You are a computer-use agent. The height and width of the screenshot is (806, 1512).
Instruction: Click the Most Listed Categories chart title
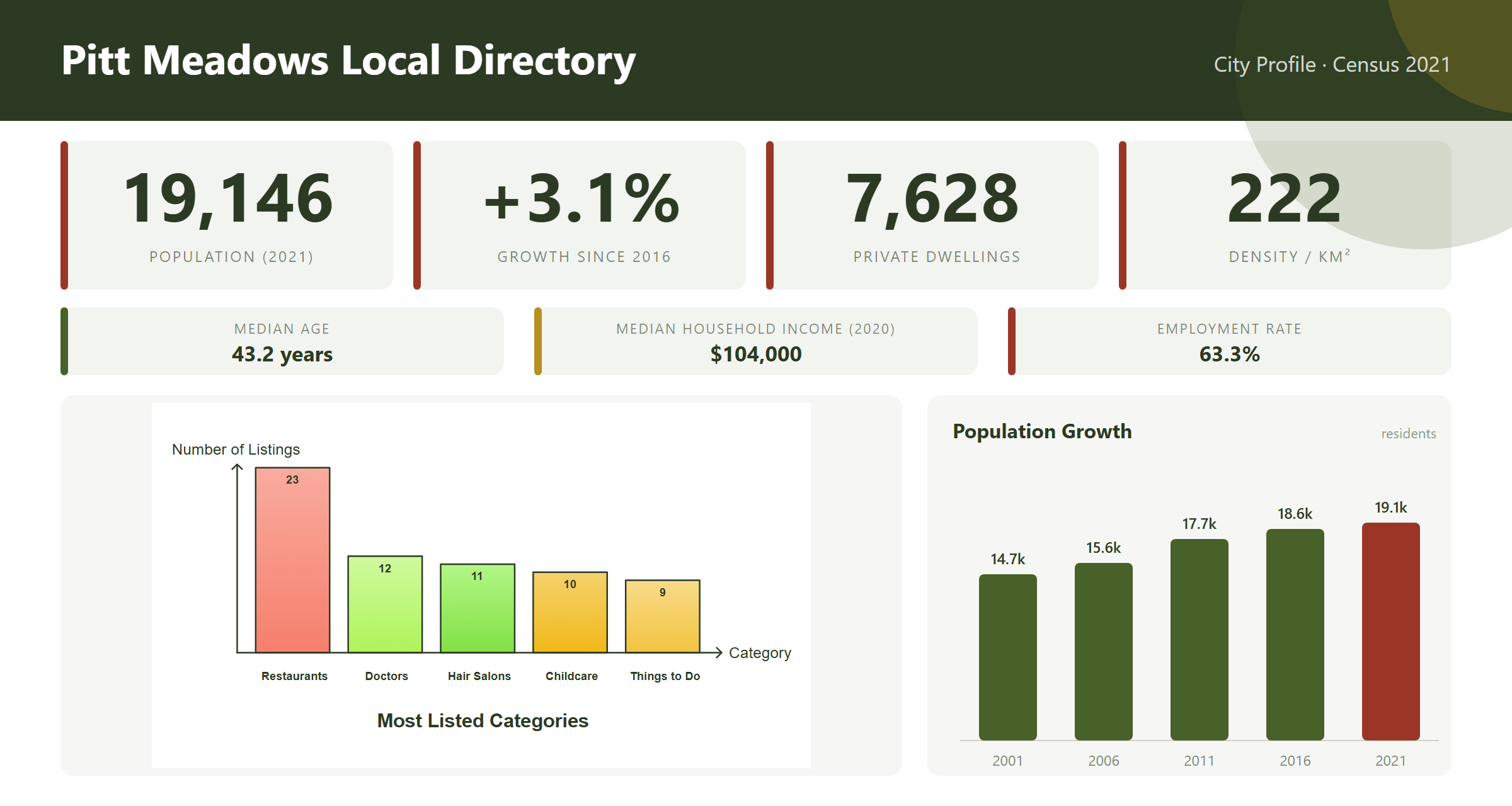(483, 720)
